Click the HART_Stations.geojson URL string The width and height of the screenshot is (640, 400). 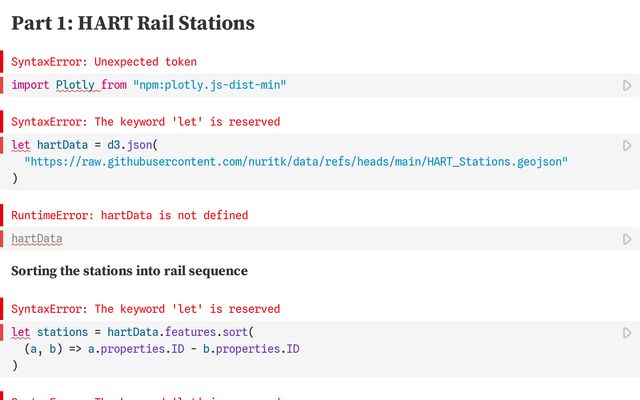296,162
